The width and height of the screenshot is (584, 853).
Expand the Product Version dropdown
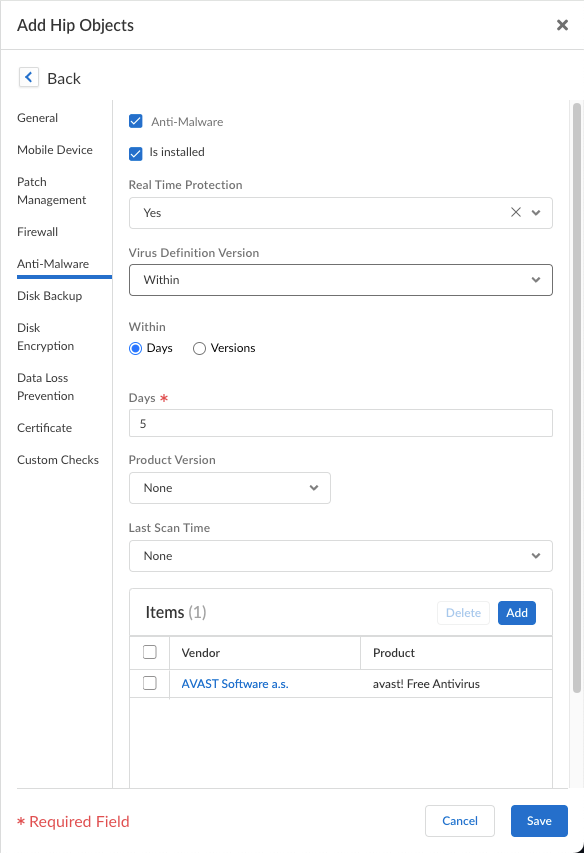(229, 488)
